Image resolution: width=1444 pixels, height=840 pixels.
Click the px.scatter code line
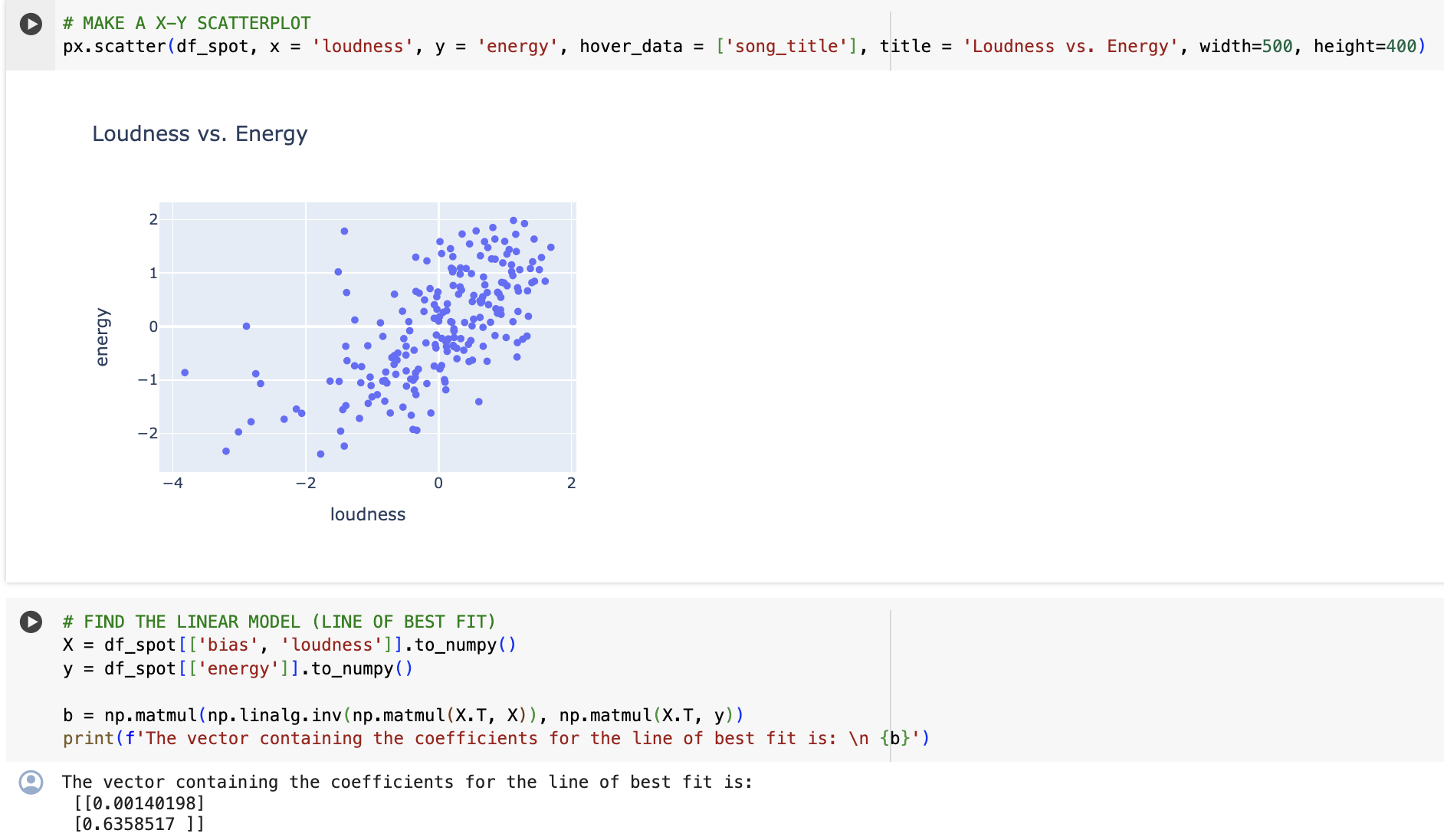click(x=744, y=47)
